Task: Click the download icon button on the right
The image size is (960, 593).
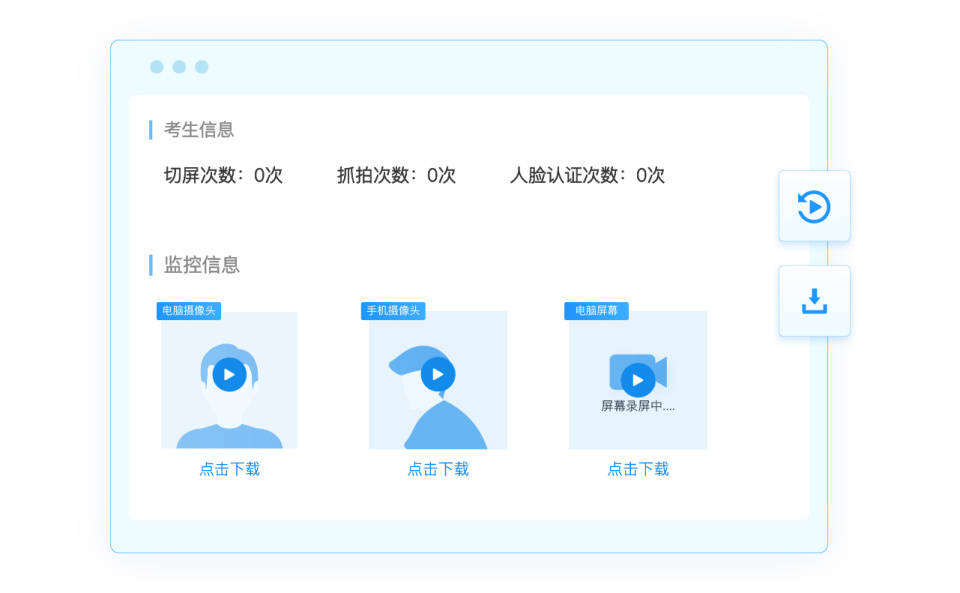Action: point(814,301)
